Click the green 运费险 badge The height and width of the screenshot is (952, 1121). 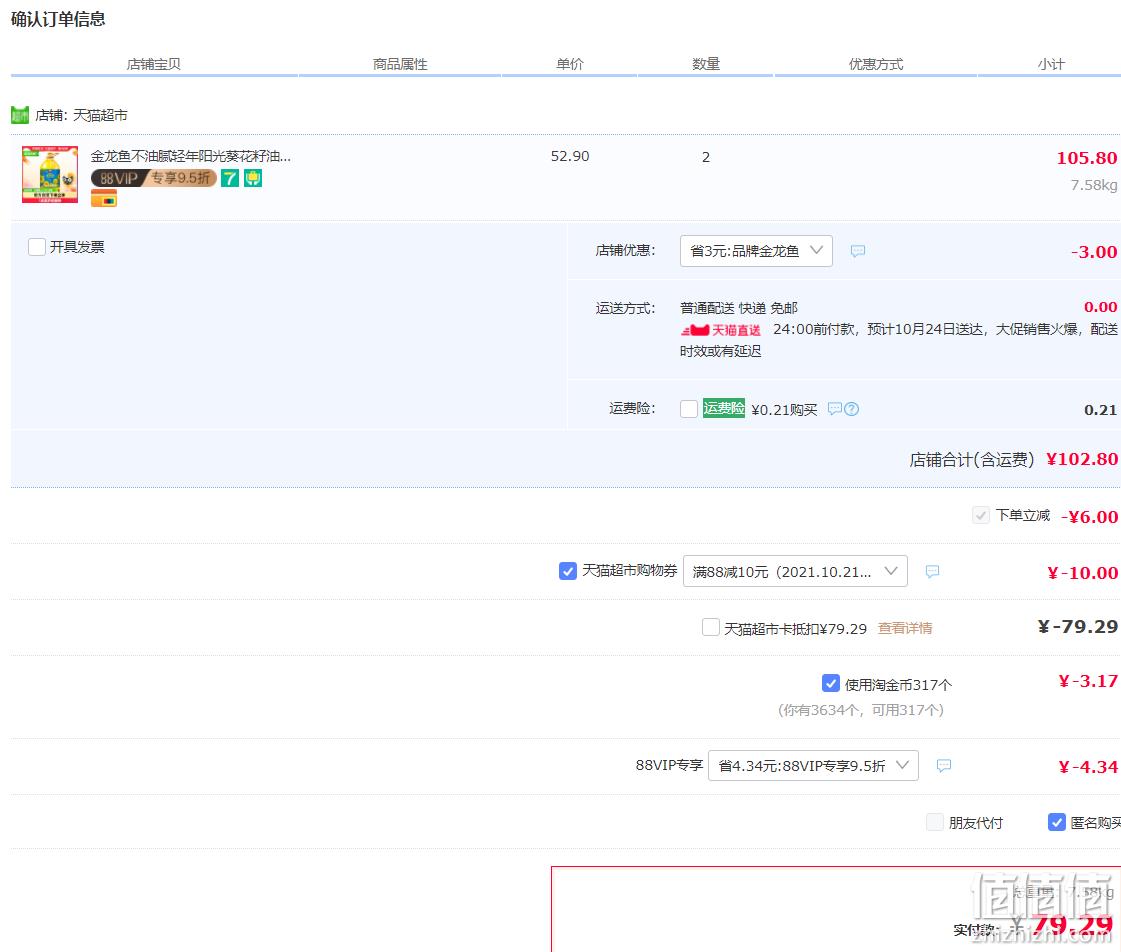[x=724, y=408]
